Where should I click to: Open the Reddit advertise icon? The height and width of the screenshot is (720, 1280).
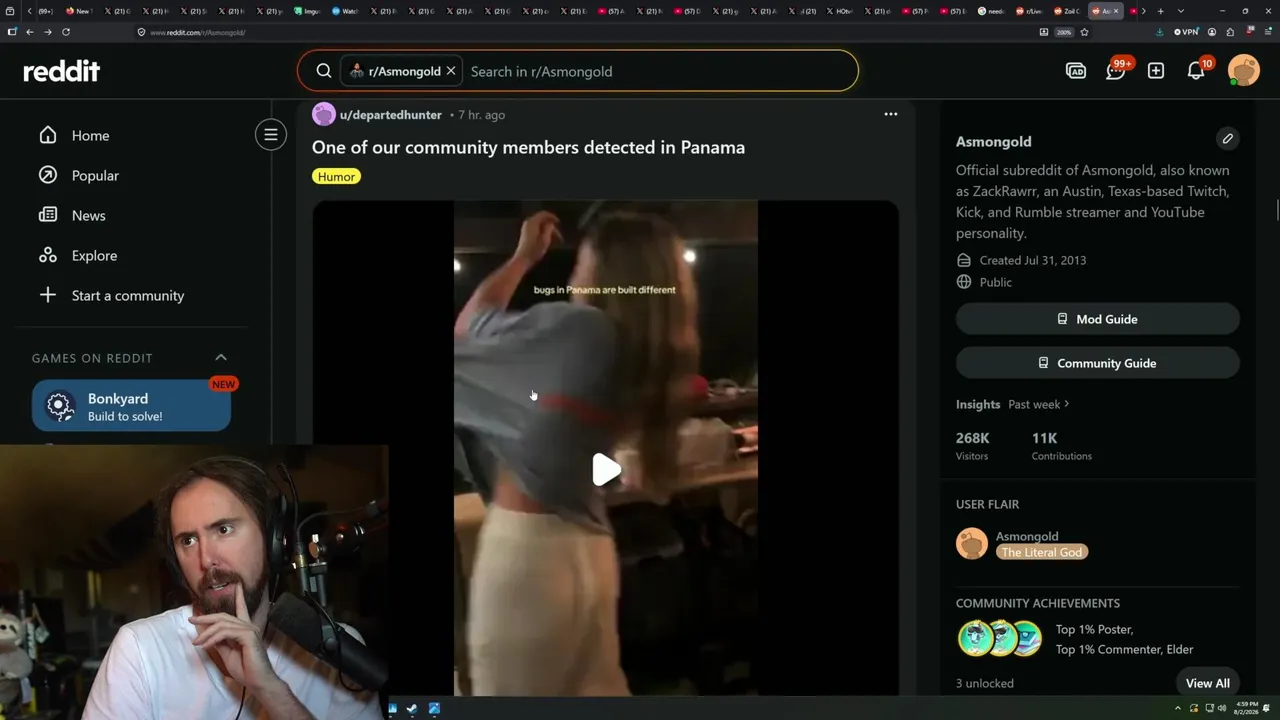(x=1076, y=71)
